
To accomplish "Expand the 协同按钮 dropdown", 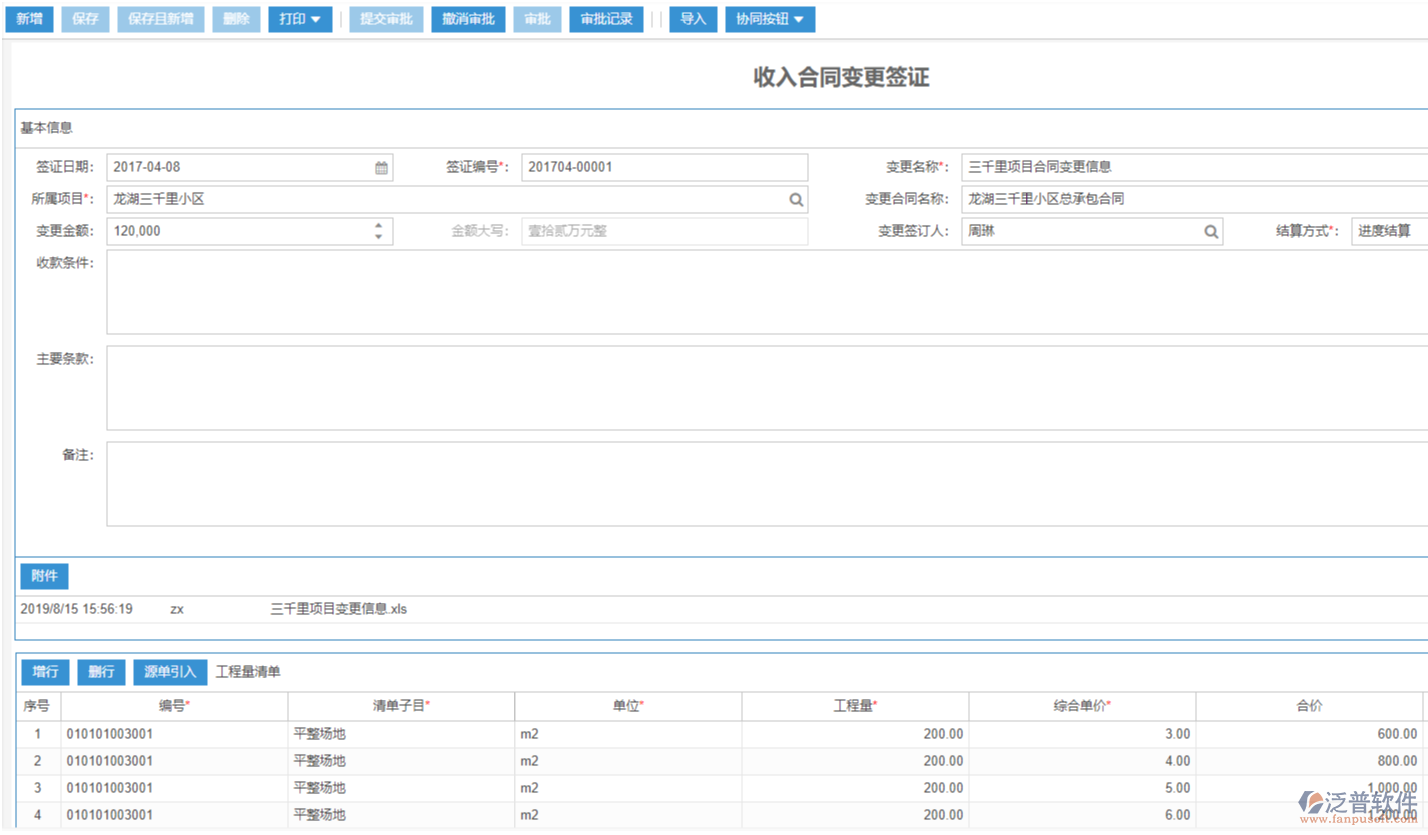I will (x=770, y=18).
